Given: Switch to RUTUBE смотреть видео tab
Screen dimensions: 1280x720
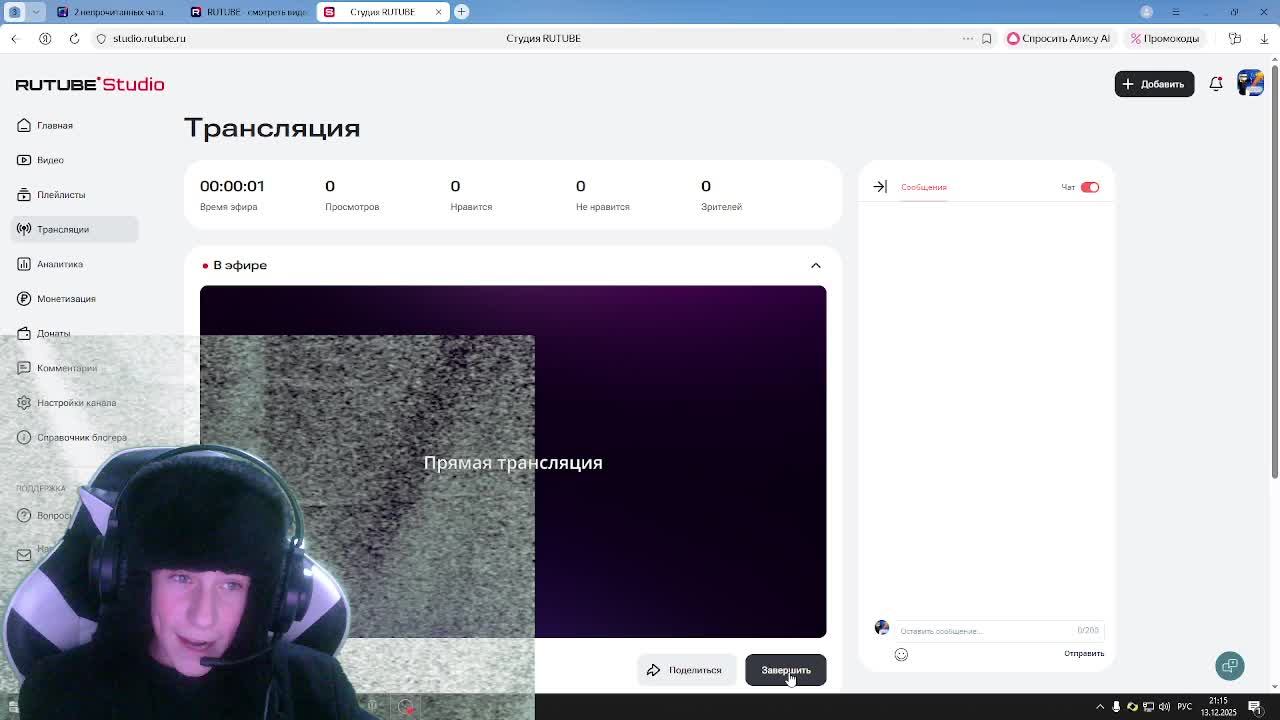Looking at the screenshot, I should (249, 12).
